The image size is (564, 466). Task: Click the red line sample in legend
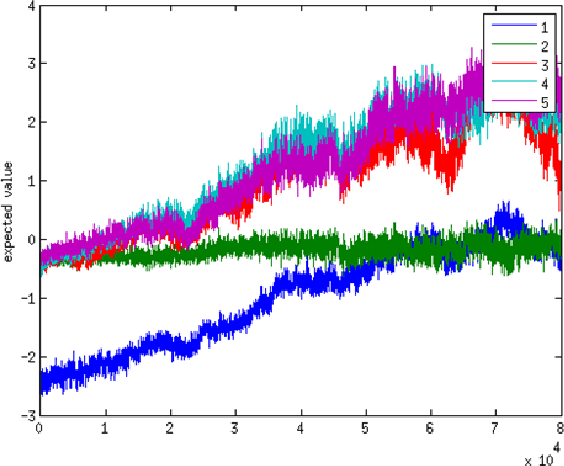(514, 63)
